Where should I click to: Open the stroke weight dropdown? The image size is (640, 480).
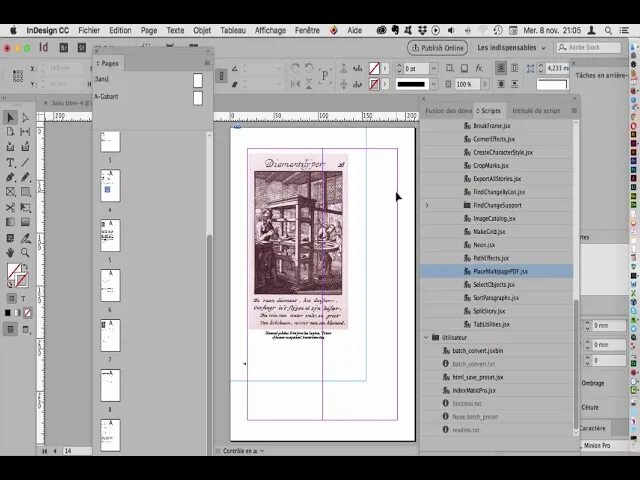(433, 69)
